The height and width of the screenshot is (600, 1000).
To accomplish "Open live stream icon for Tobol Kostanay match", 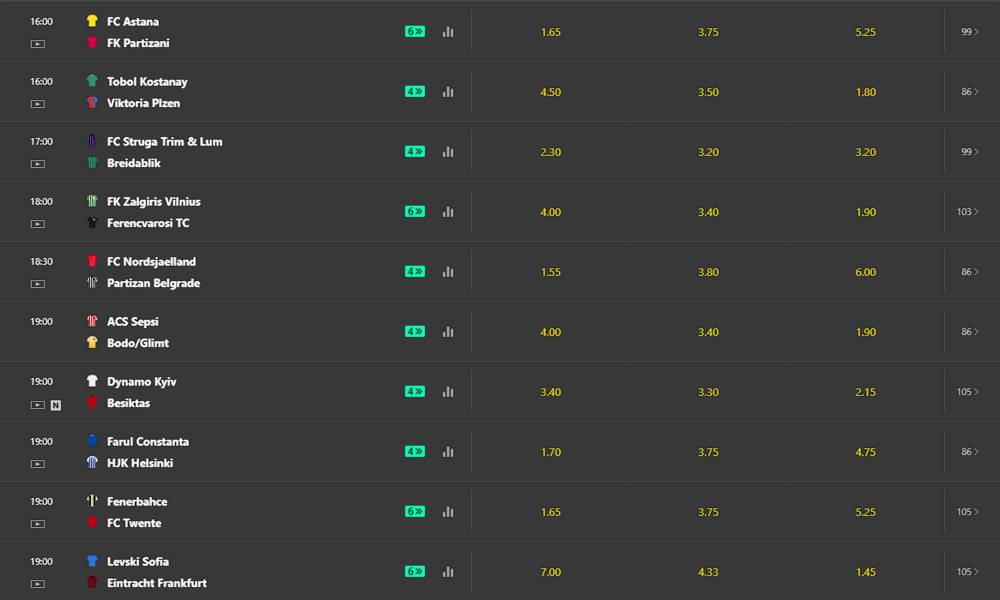I will [38, 104].
